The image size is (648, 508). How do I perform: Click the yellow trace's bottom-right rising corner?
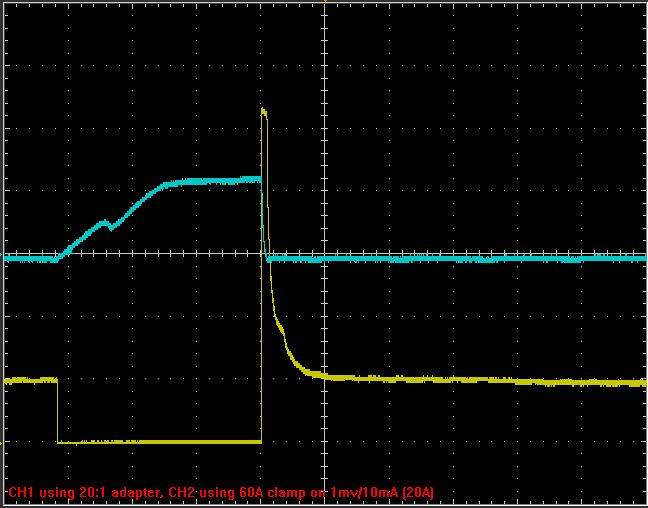[261, 441]
